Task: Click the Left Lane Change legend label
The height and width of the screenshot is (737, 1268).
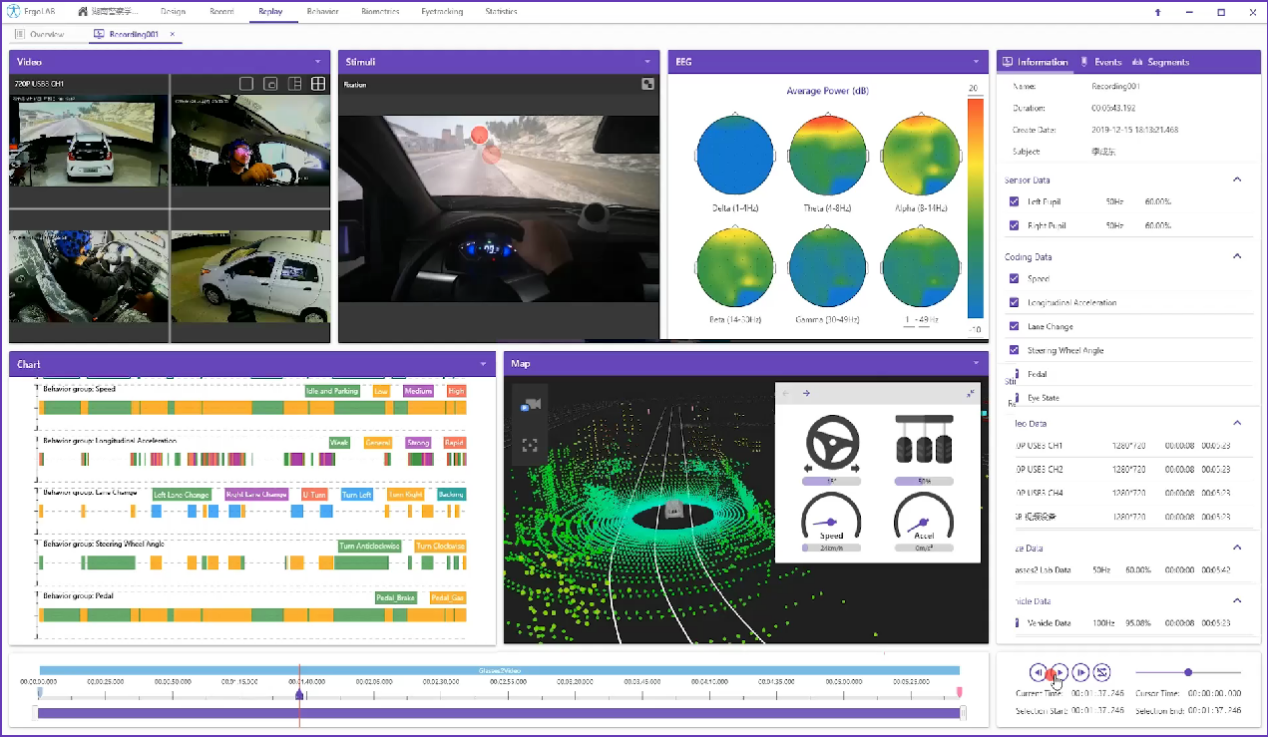Action: [181, 495]
